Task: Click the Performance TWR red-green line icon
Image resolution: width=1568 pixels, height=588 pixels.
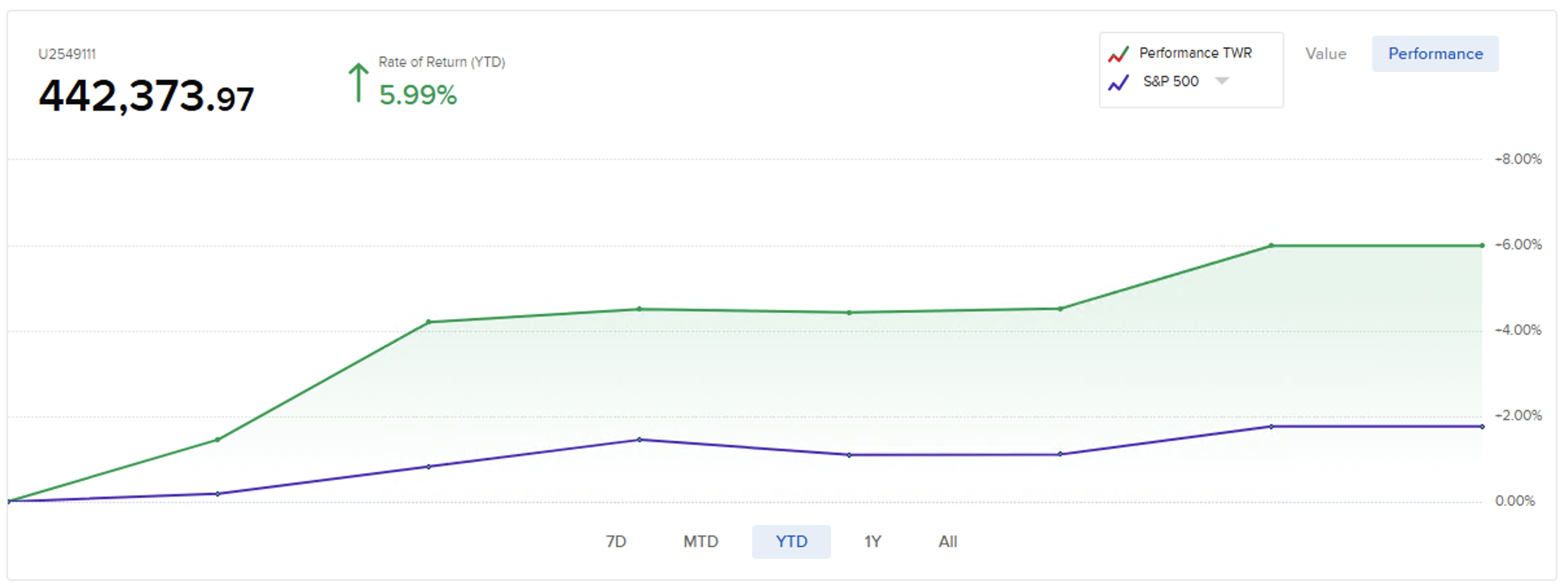Action: tap(1118, 54)
